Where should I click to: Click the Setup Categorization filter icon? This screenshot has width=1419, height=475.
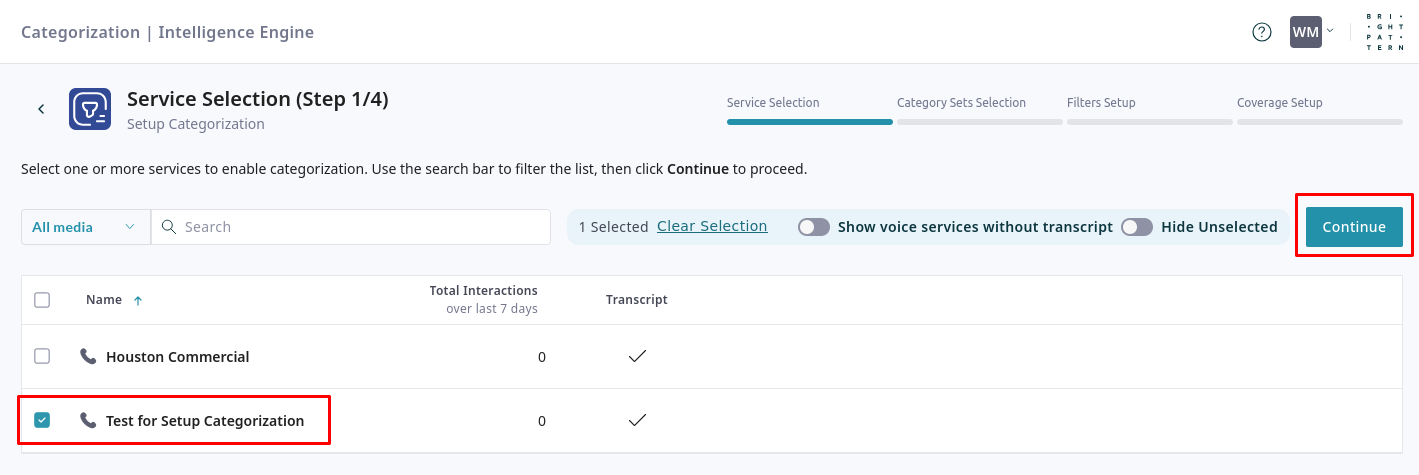(90, 109)
